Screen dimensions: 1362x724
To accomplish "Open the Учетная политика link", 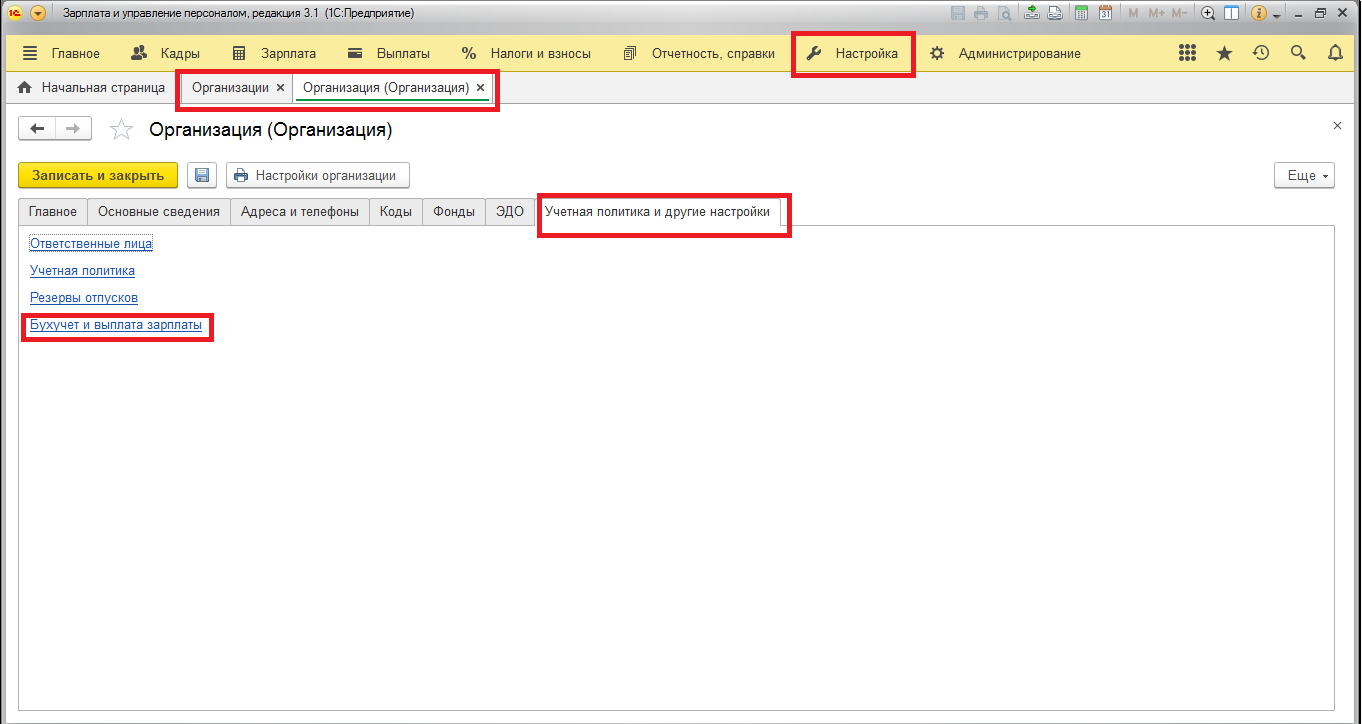I will coord(82,271).
